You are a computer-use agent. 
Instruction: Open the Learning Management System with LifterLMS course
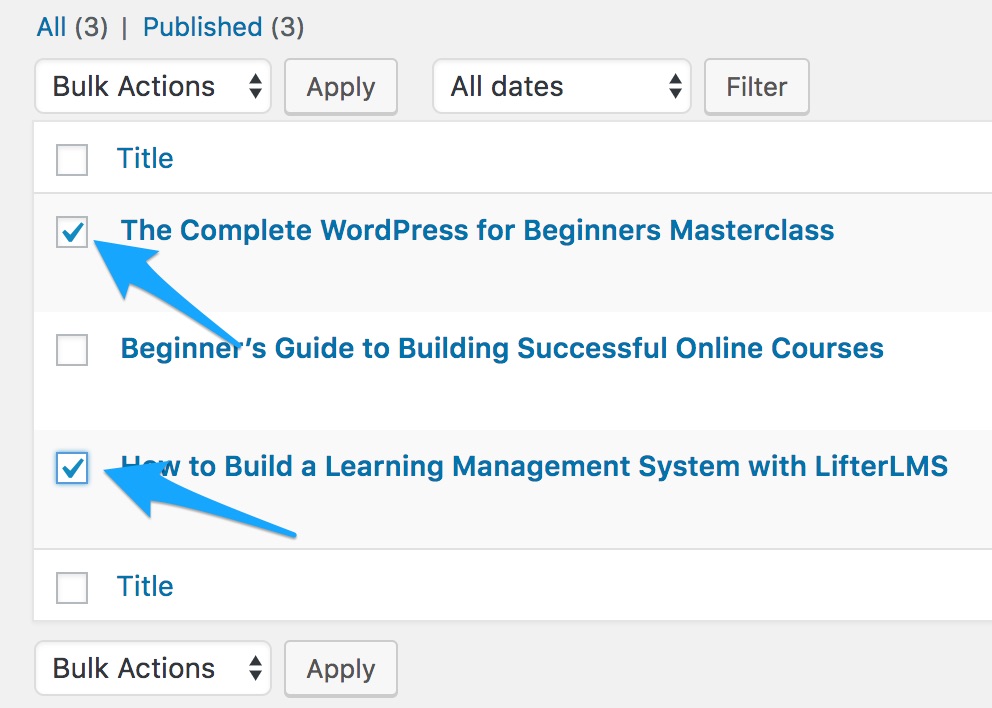pyautogui.click(x=534, y=466)
